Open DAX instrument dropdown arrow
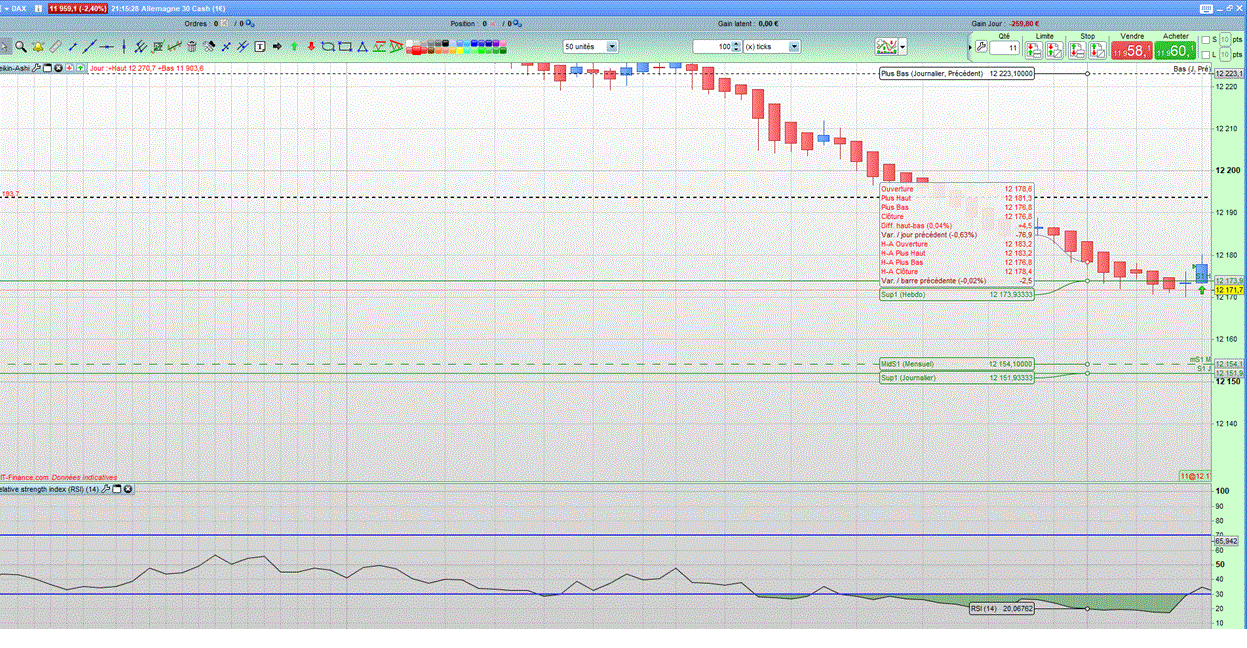The width and height of the screenshot is (1247, 648). [6, 8]
